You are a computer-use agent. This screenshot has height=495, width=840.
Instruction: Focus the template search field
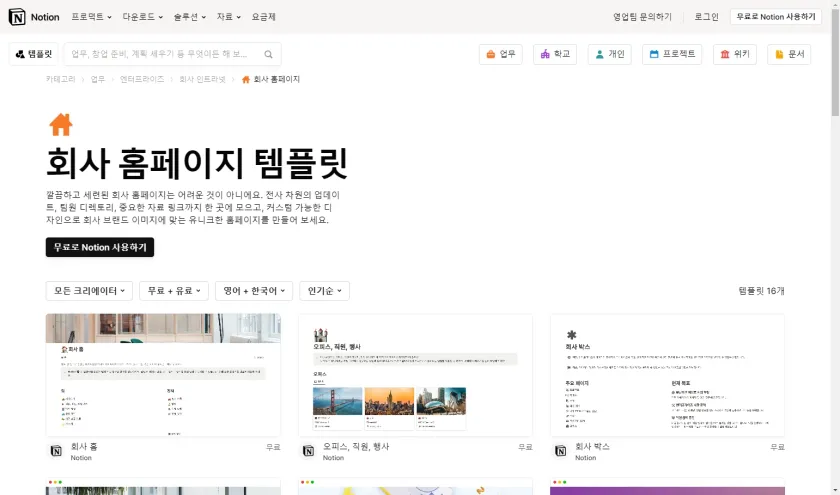tap(172, 54)
